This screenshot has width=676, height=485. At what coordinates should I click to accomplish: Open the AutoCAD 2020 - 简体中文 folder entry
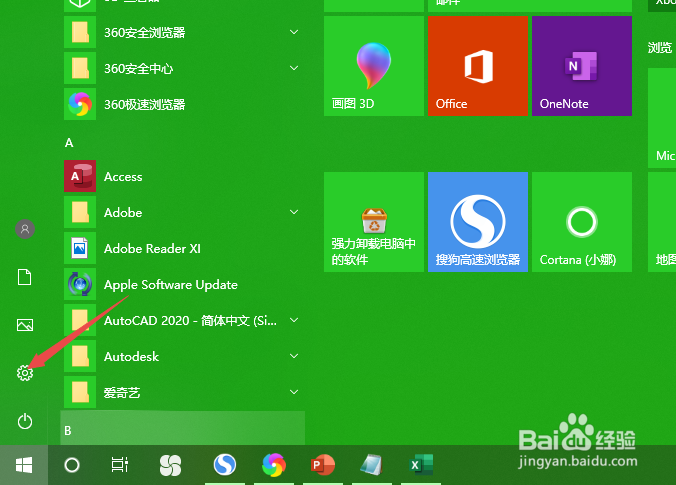coord(184,320)
